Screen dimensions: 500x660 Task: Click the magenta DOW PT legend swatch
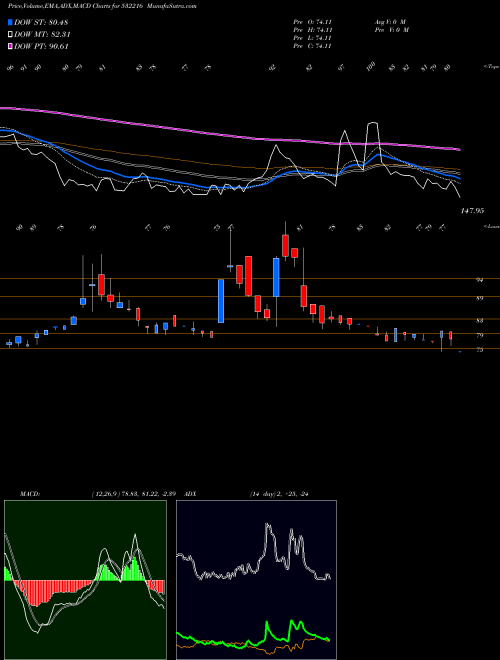click(10, 46)
